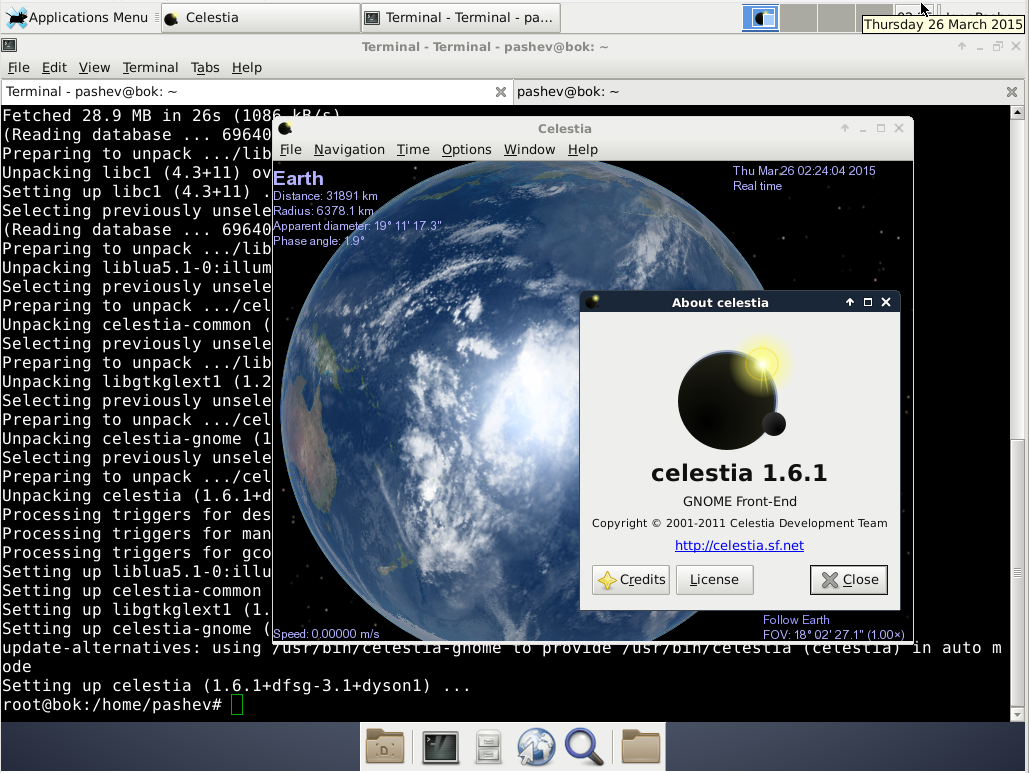Click the 'GNOME Front-End' text
The image size is (1029, 773).
[740, 502]
